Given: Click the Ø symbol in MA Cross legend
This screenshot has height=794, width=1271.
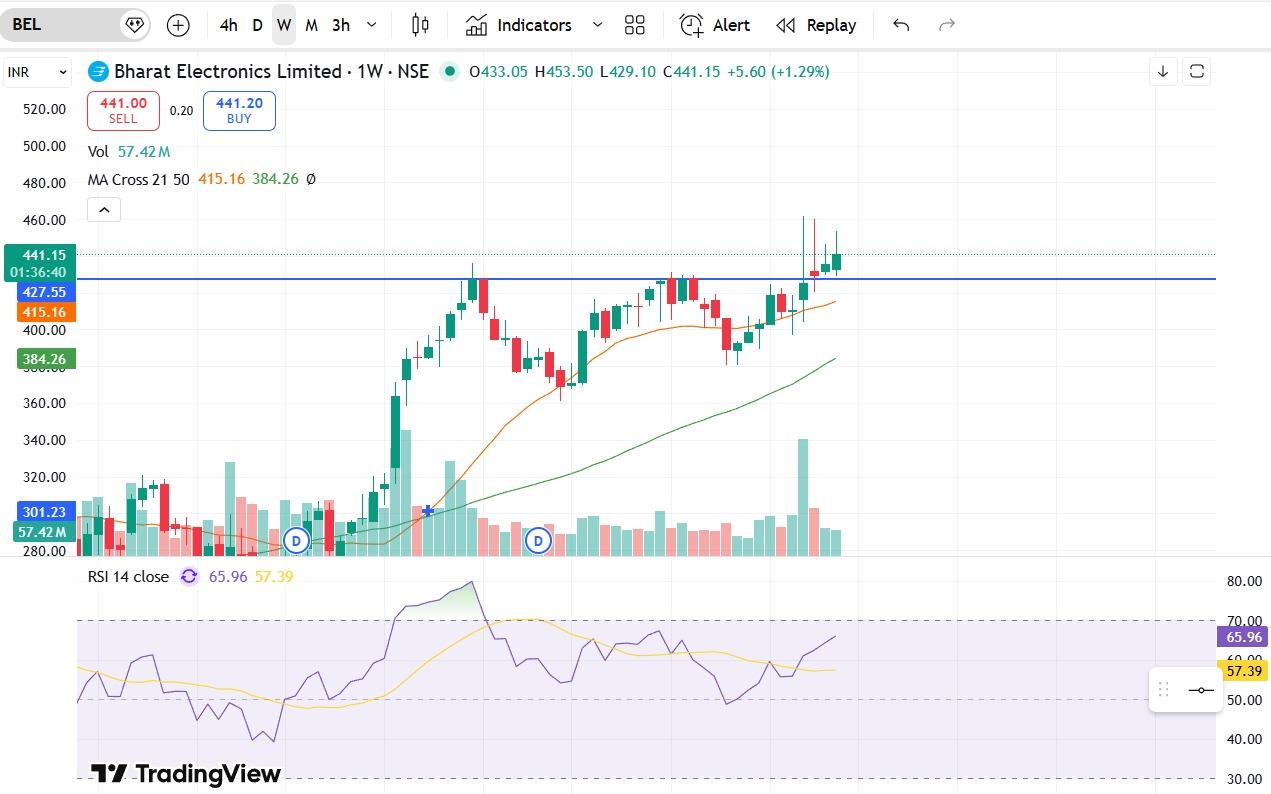Looking at the screenshot, I should click(311, 179).
